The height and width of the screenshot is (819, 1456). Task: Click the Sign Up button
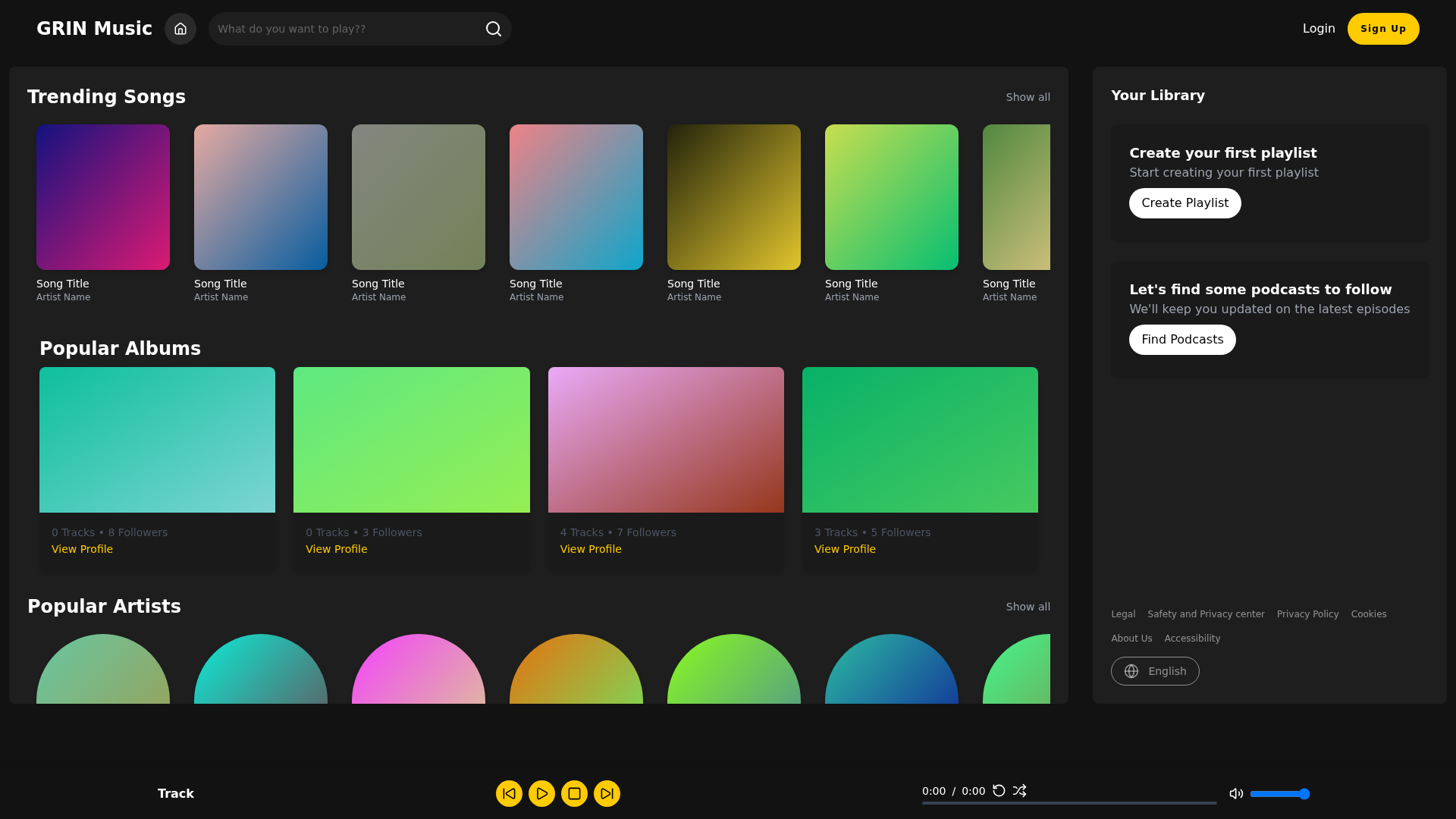click(x=1383, y=28)
